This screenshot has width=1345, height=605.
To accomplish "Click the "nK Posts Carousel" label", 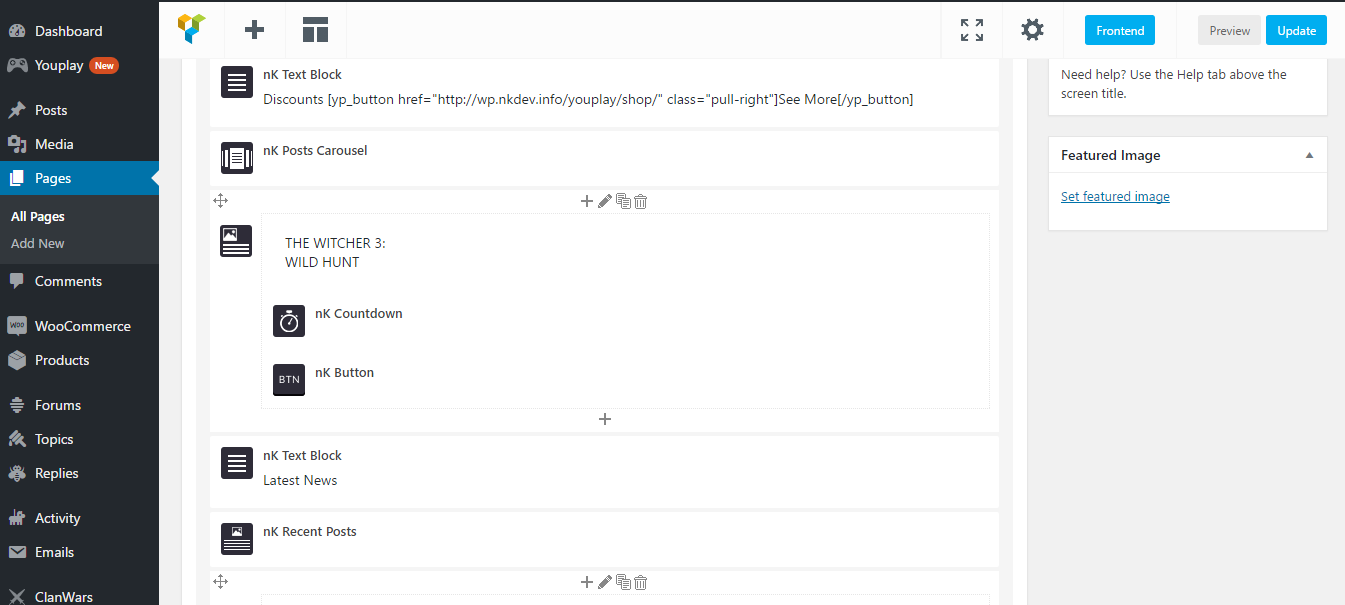I will [x=315, y=151].
